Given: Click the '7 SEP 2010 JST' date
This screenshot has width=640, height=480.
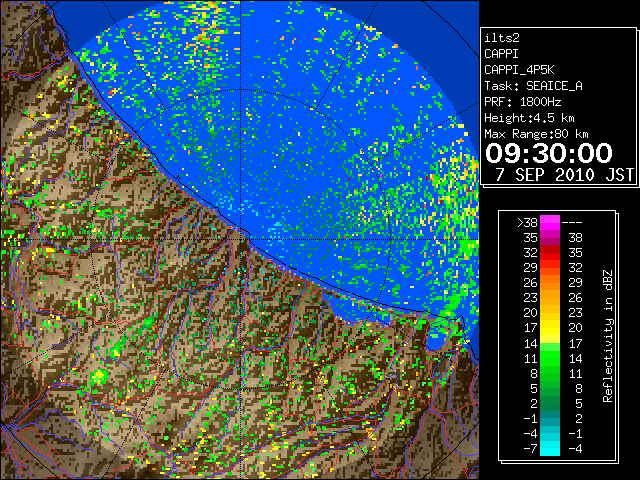Looking at the screenshot, I should [564, 175].
